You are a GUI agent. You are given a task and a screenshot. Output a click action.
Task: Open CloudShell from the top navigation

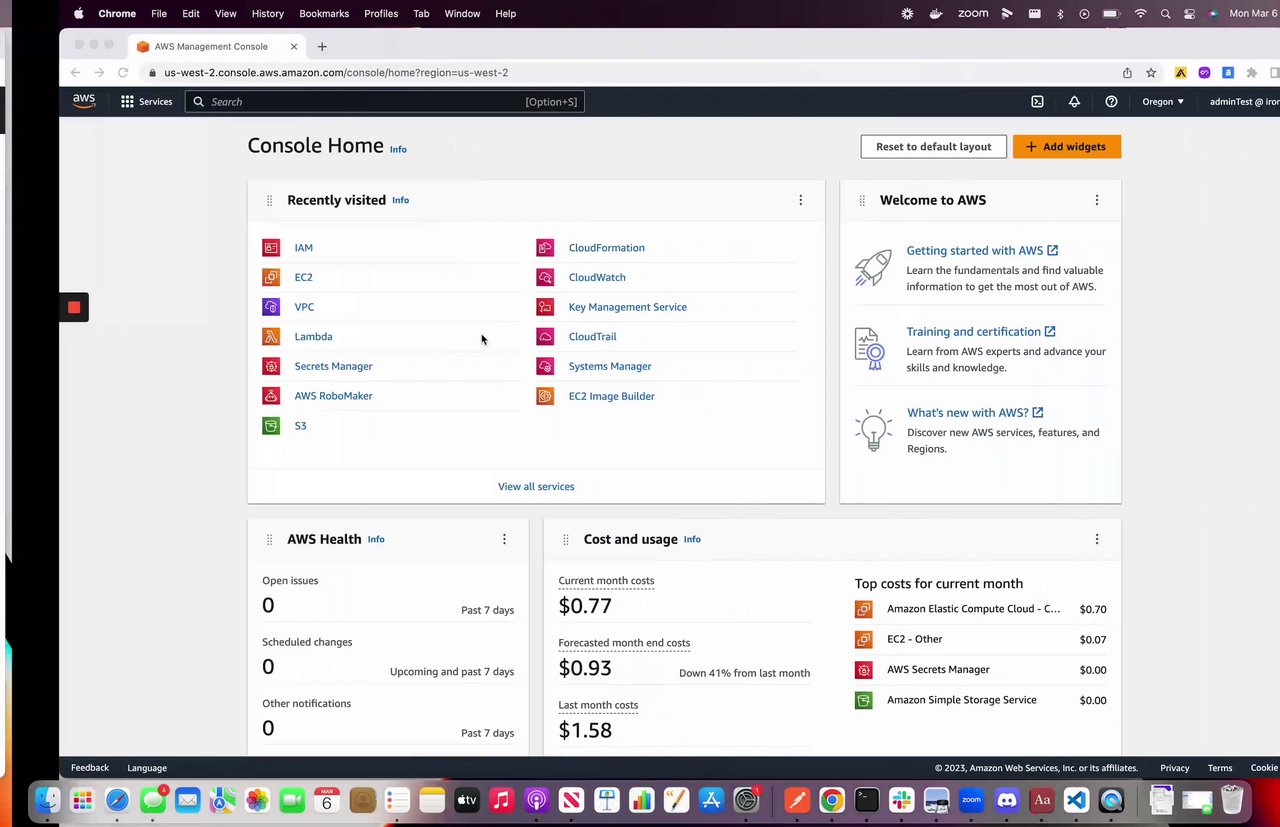(1038, 101)
